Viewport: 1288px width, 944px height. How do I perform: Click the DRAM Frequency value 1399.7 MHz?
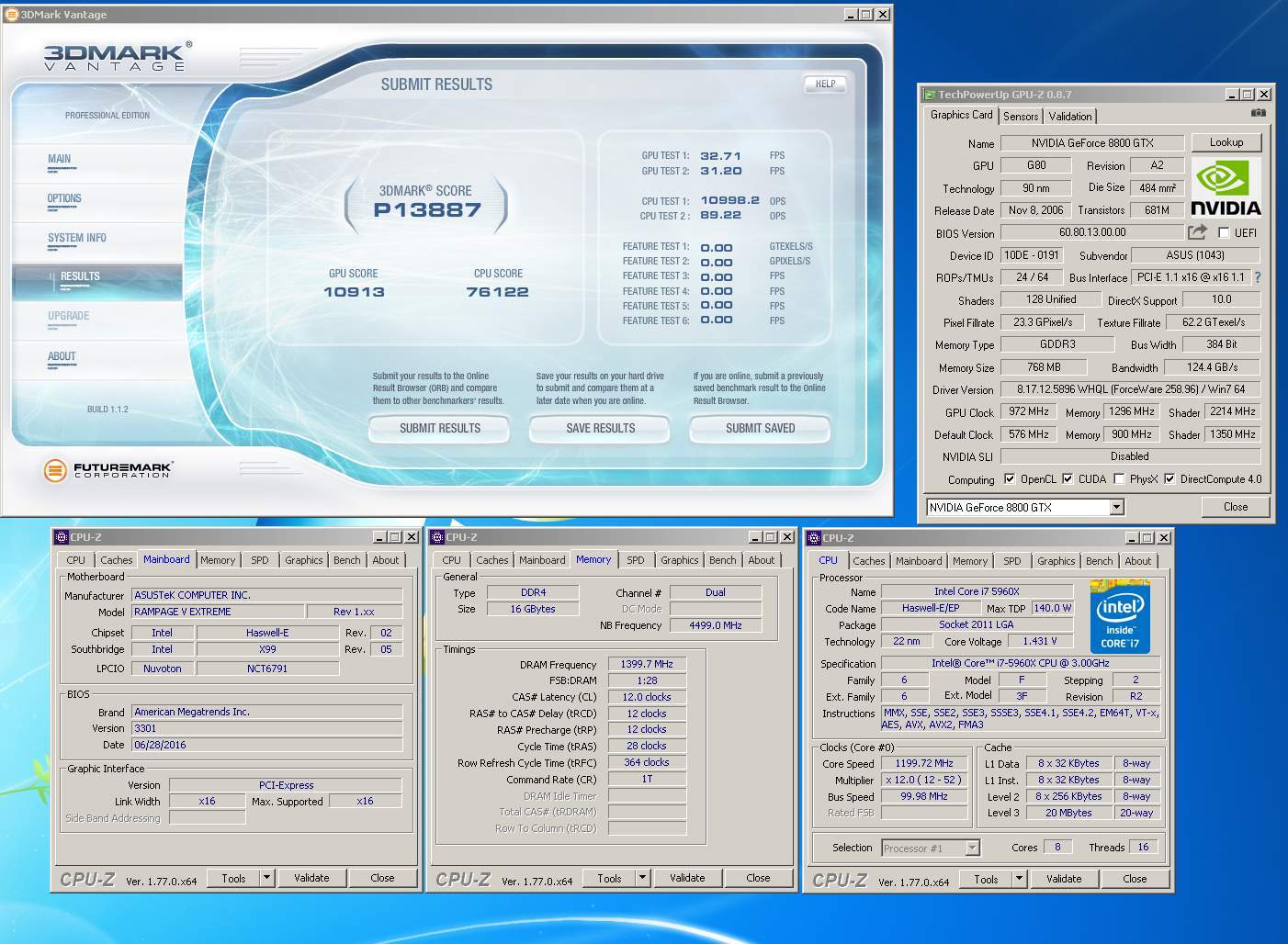pos(647,664)
